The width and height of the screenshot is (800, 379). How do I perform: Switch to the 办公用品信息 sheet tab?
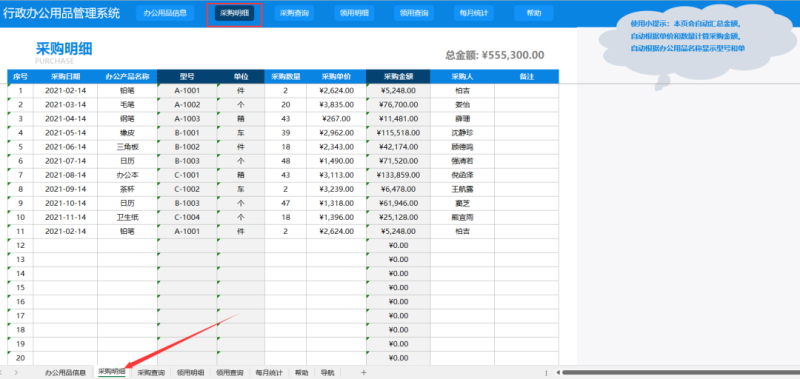tap(65, 372)
